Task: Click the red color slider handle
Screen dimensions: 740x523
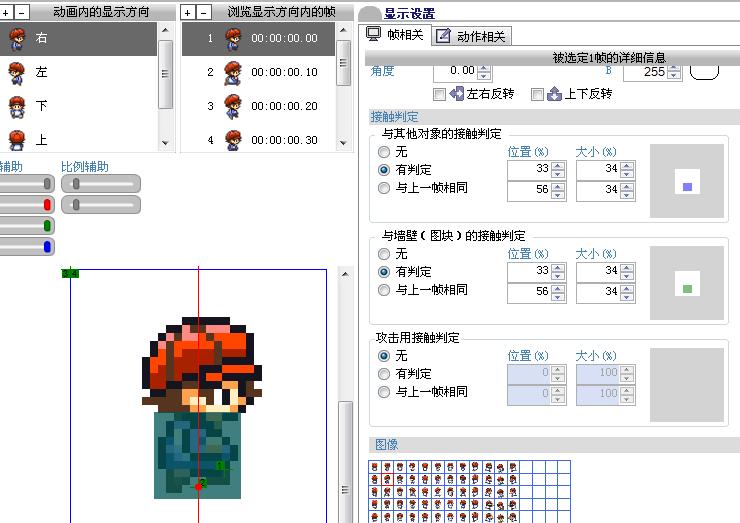Action: pos(47,205)
